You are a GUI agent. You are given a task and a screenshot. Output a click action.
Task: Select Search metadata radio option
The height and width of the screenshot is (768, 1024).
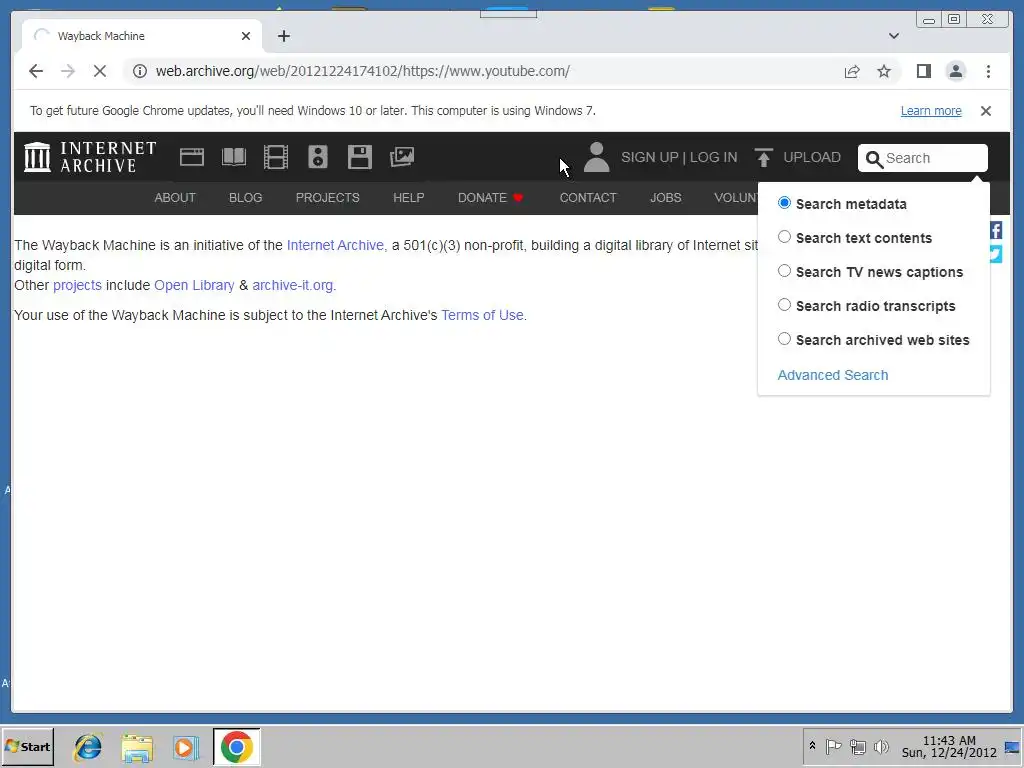(x=784, y=203)
